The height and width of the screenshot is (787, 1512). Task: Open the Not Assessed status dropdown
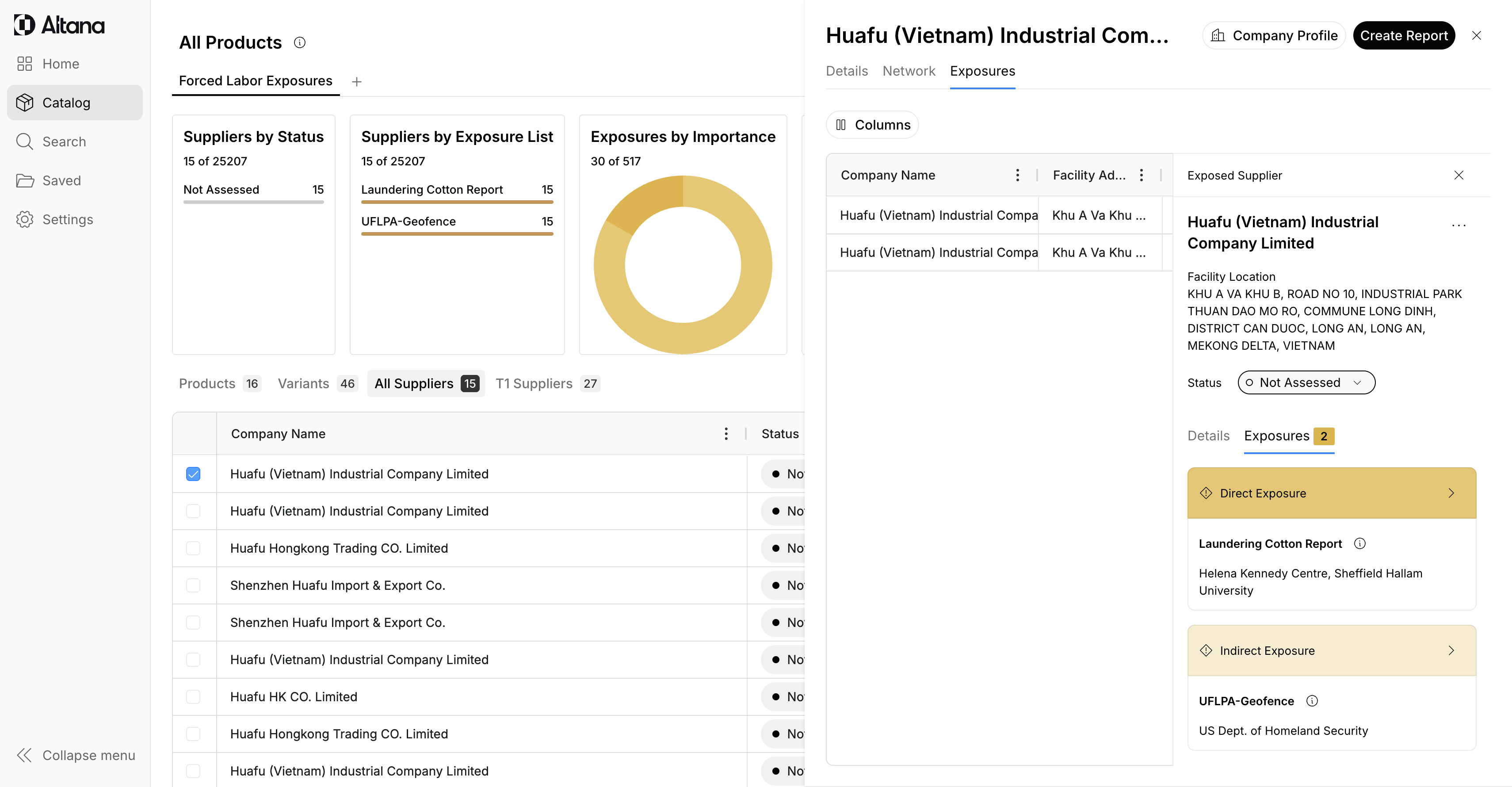pyautogui.click(x=1306, y=382)
